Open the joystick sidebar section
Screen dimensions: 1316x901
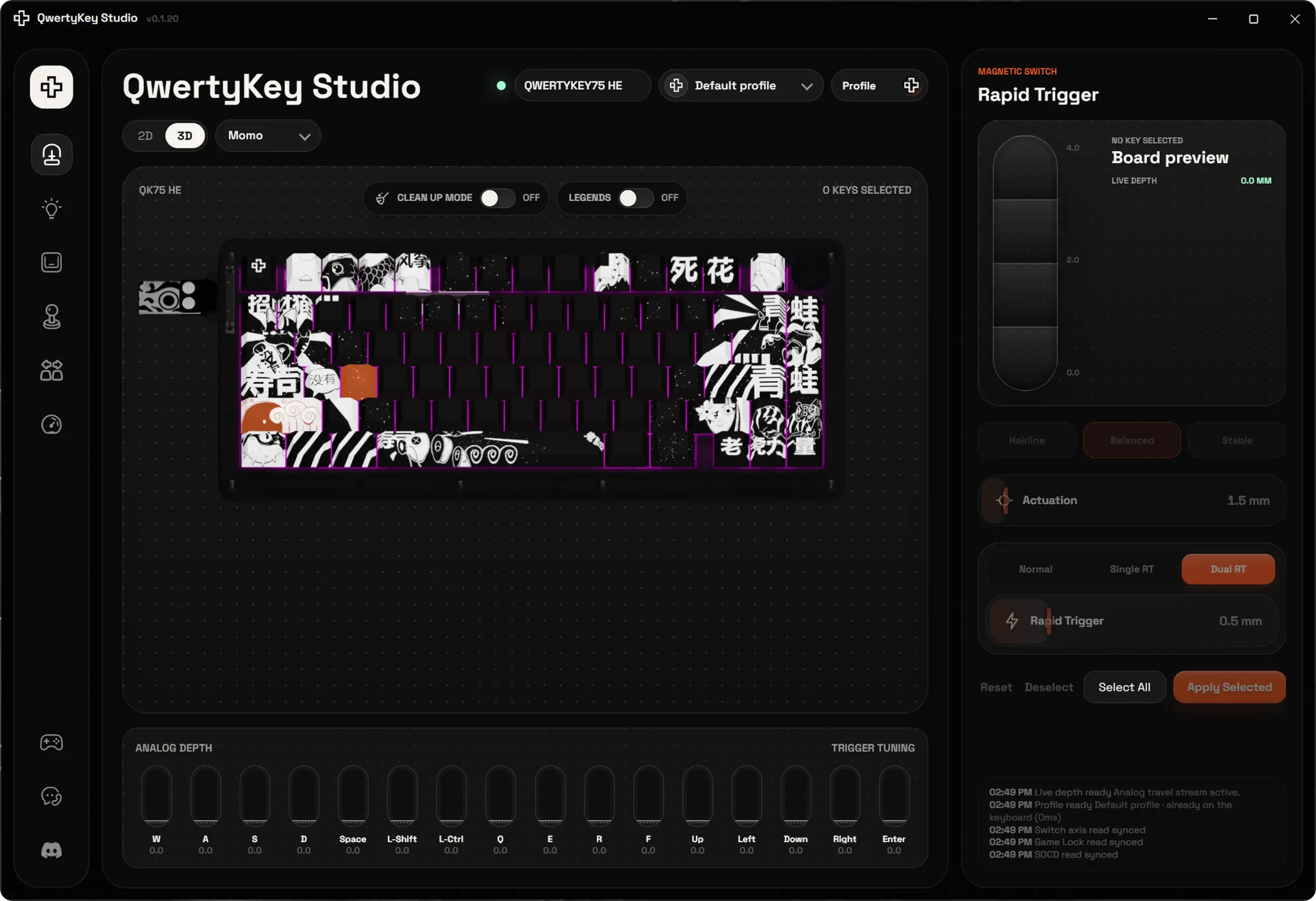(x=52, y=317)
